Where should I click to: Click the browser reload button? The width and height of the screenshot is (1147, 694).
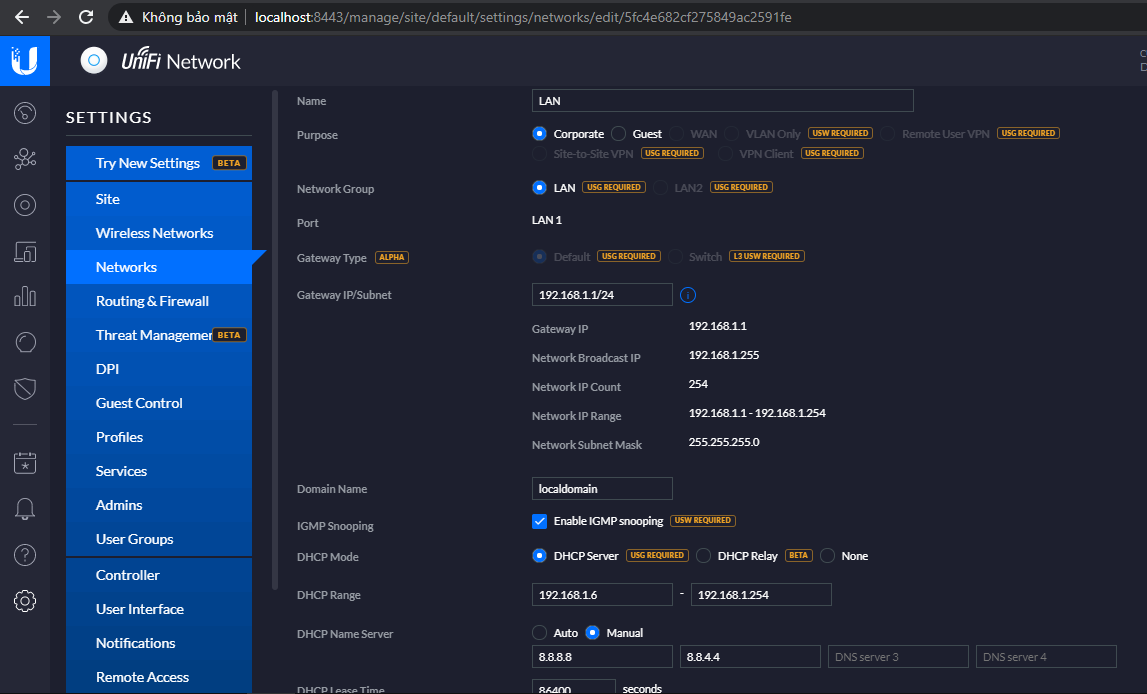[x=86, y=17]
